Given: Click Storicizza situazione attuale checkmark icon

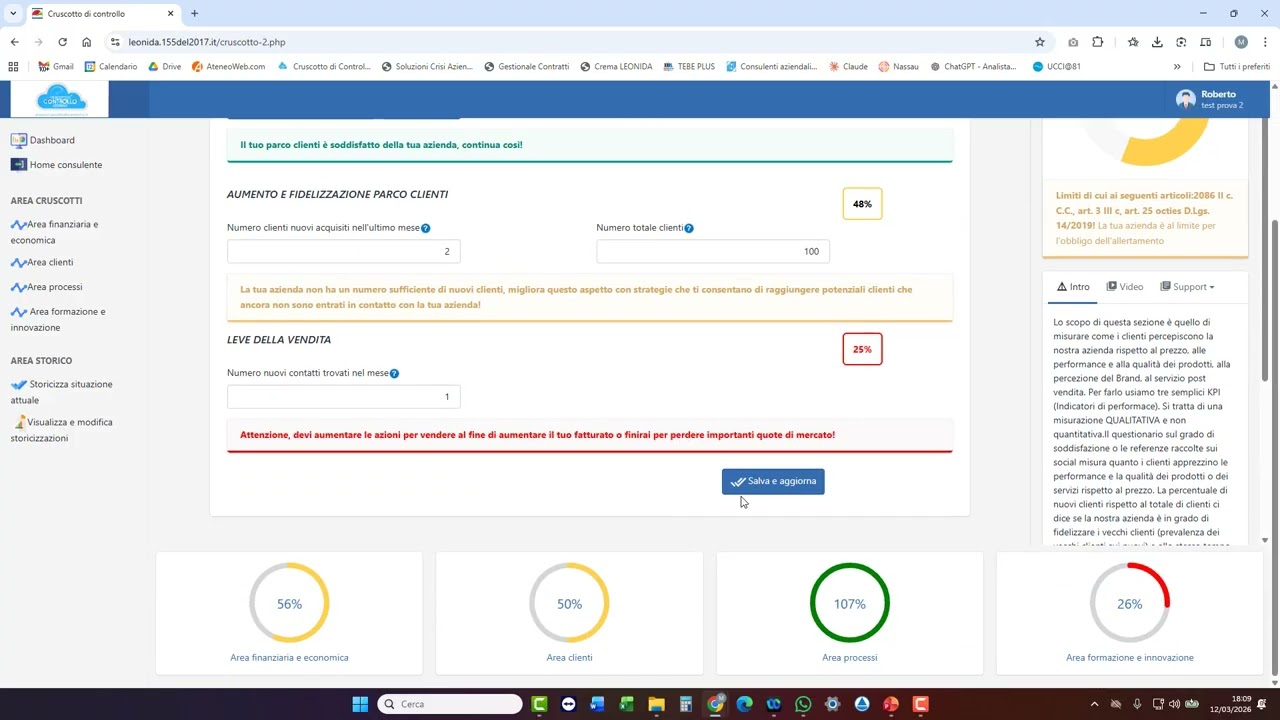Looking at the screenshot, I should coord(18,385).
